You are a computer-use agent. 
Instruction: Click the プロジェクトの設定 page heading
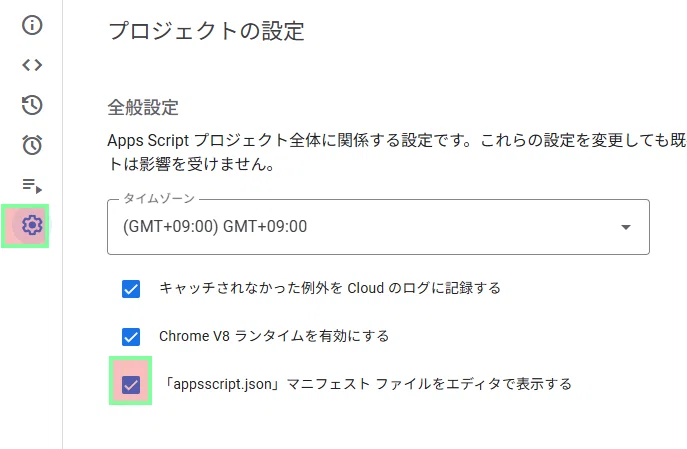[x=206, y=31]
